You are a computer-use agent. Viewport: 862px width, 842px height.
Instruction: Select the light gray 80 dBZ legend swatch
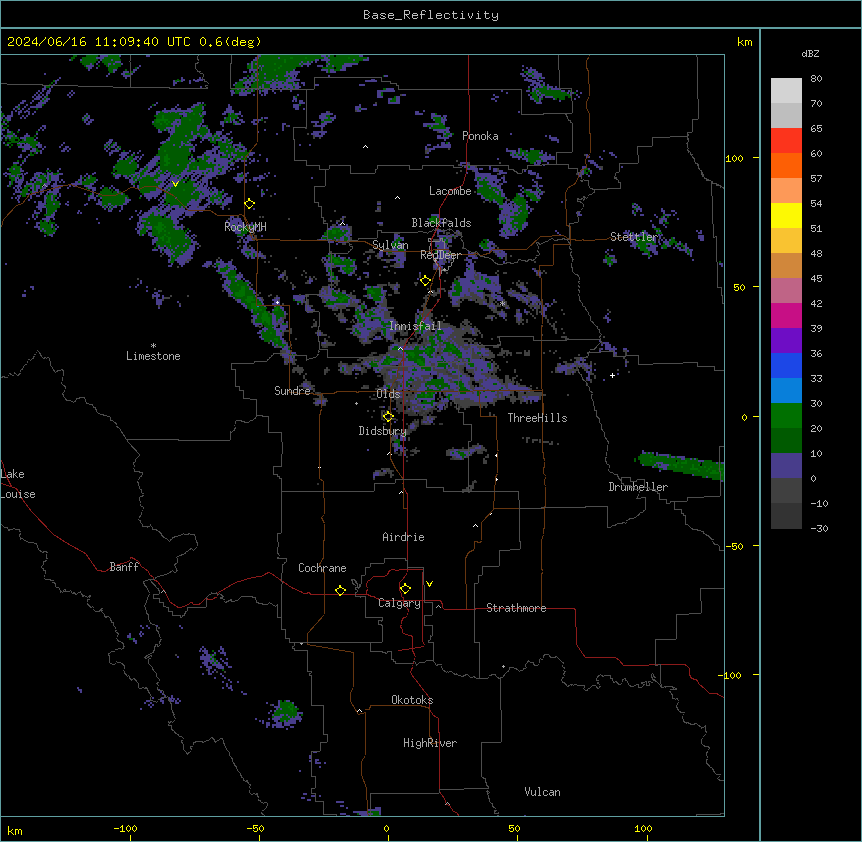pyautogui.click(x=786, y=90)
